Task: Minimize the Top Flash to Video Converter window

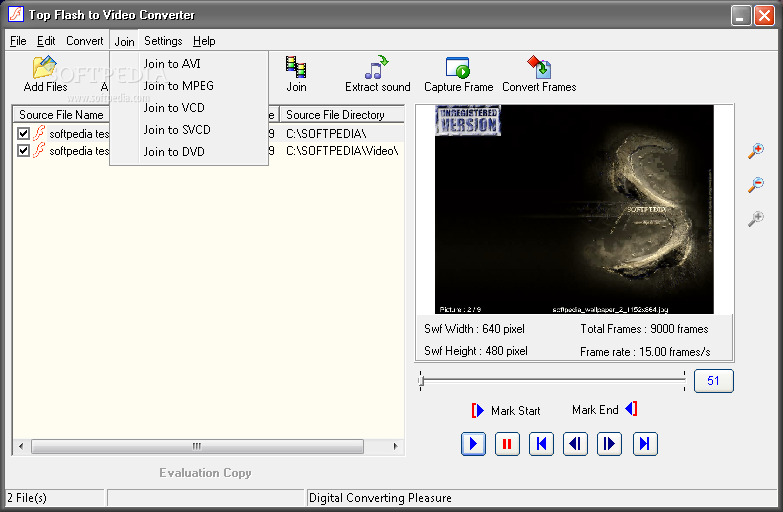Action: 741,15
